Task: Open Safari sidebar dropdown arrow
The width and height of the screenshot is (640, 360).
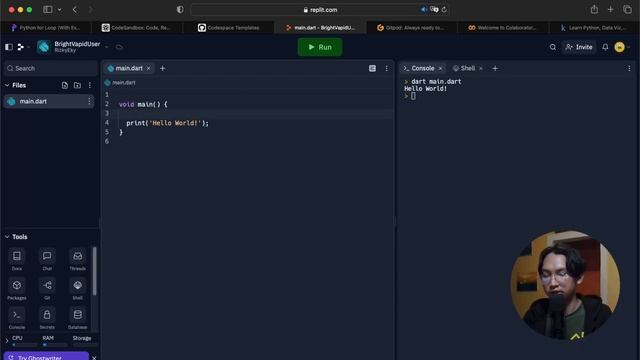Action: click(x=60, y=9)
